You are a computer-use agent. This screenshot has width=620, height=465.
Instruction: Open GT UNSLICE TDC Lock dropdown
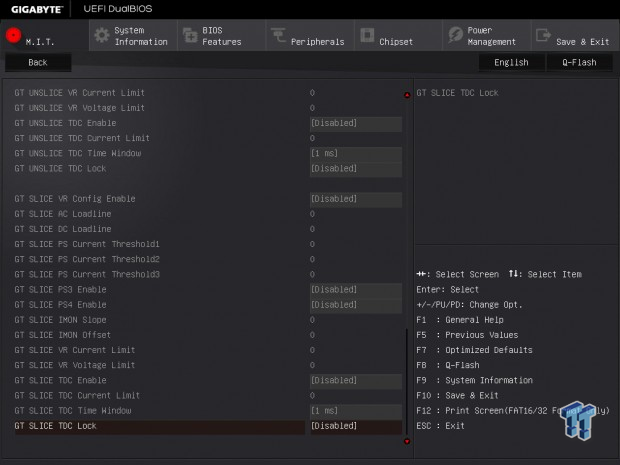(356, 169)
